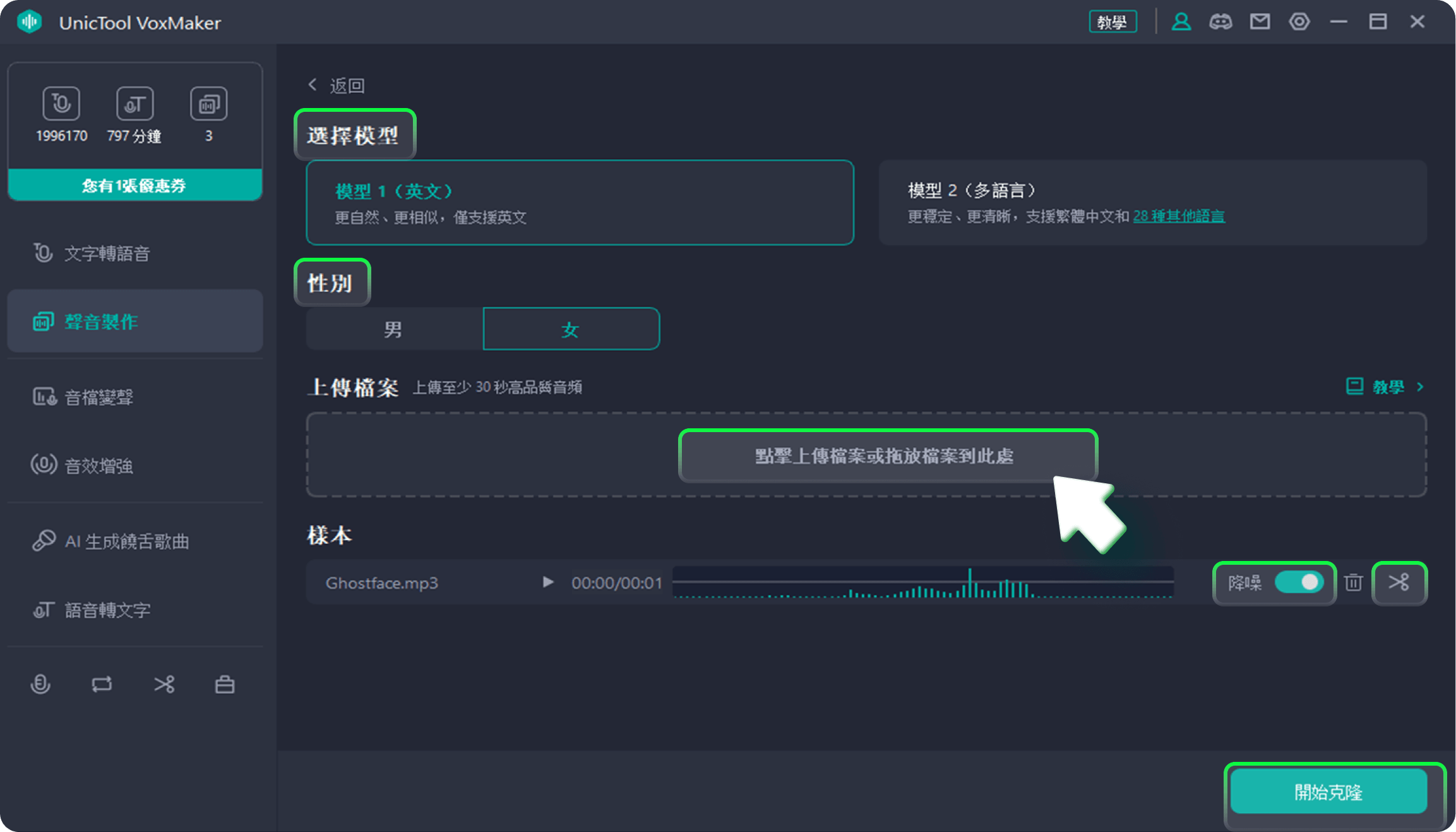Click the 您有1張優惠券 coupon banner
This screenshot has height=832, width=1456.
tap(134, 185)
